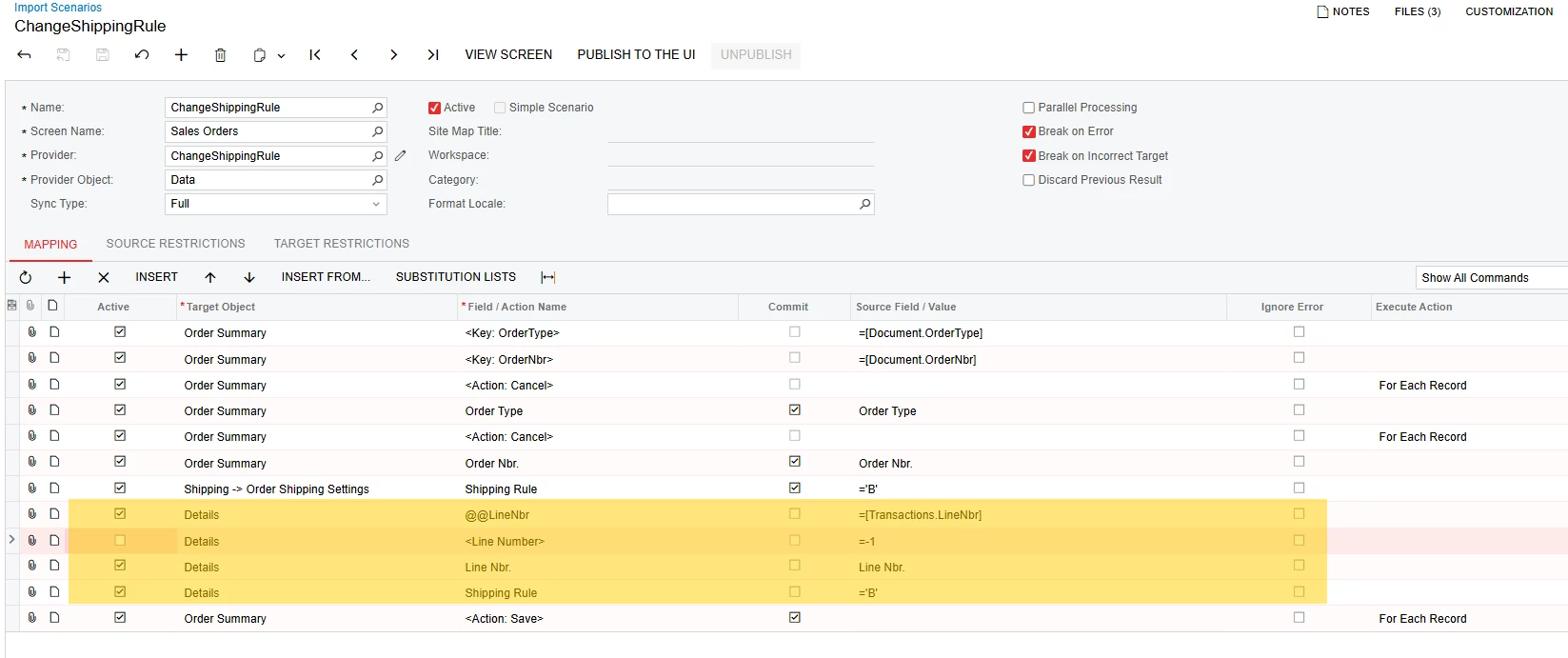Select the '@@LineNbr' field cell
The image size is (1568, 658).
598,515
